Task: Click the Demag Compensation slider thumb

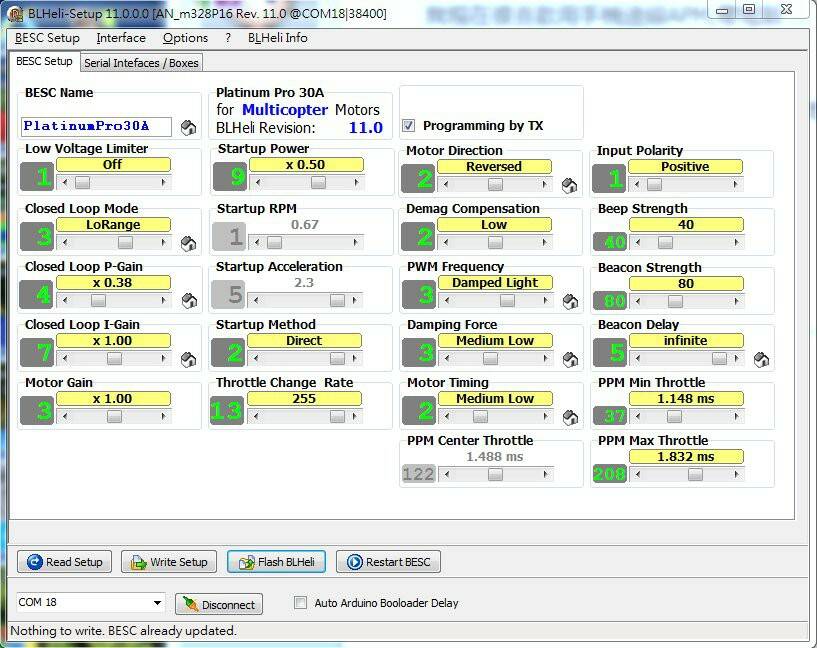Action: coord(495,242)
